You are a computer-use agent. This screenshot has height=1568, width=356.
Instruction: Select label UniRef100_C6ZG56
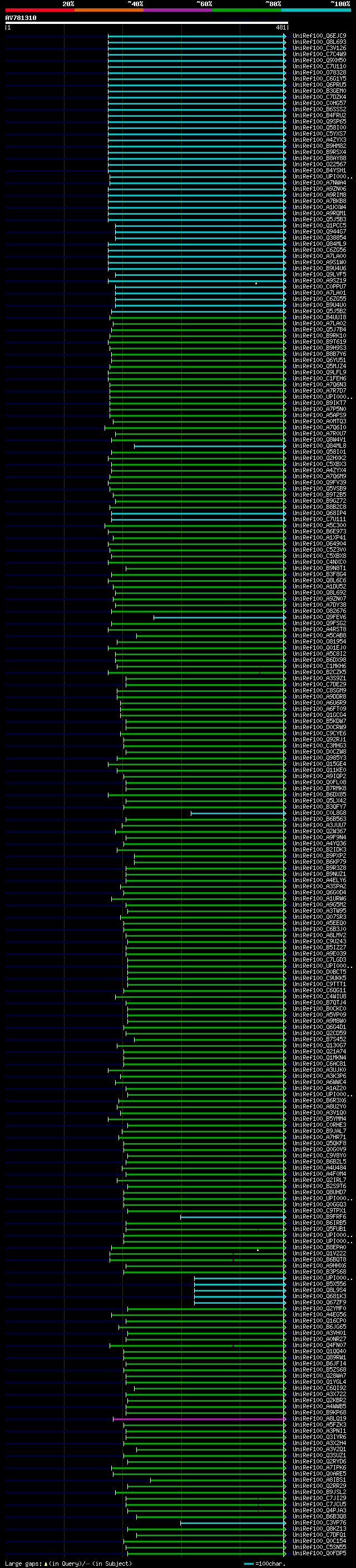(319, 250)
